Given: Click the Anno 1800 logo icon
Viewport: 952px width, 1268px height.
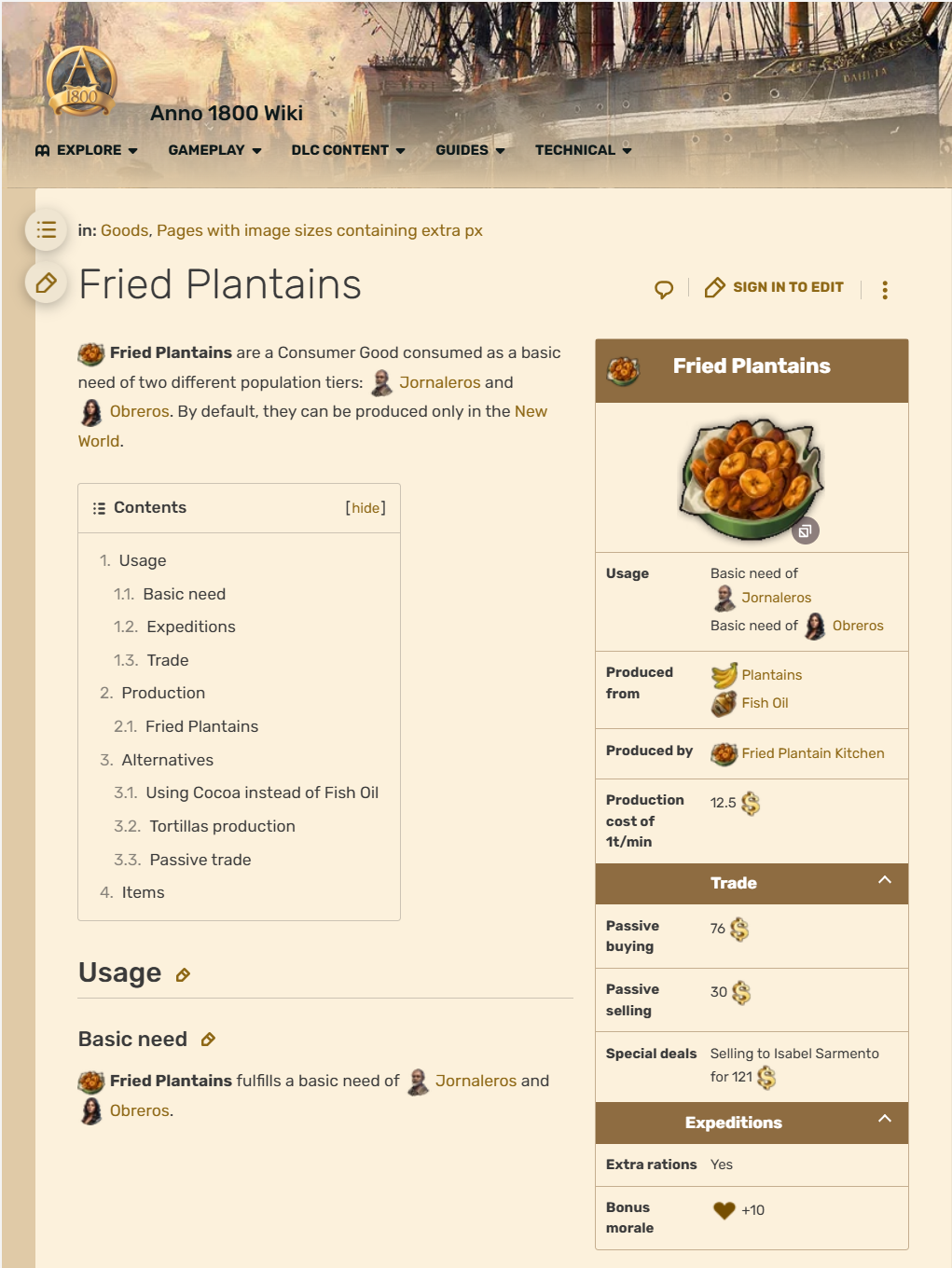Looking at the screenshot, I should click(x=82, y=81).
